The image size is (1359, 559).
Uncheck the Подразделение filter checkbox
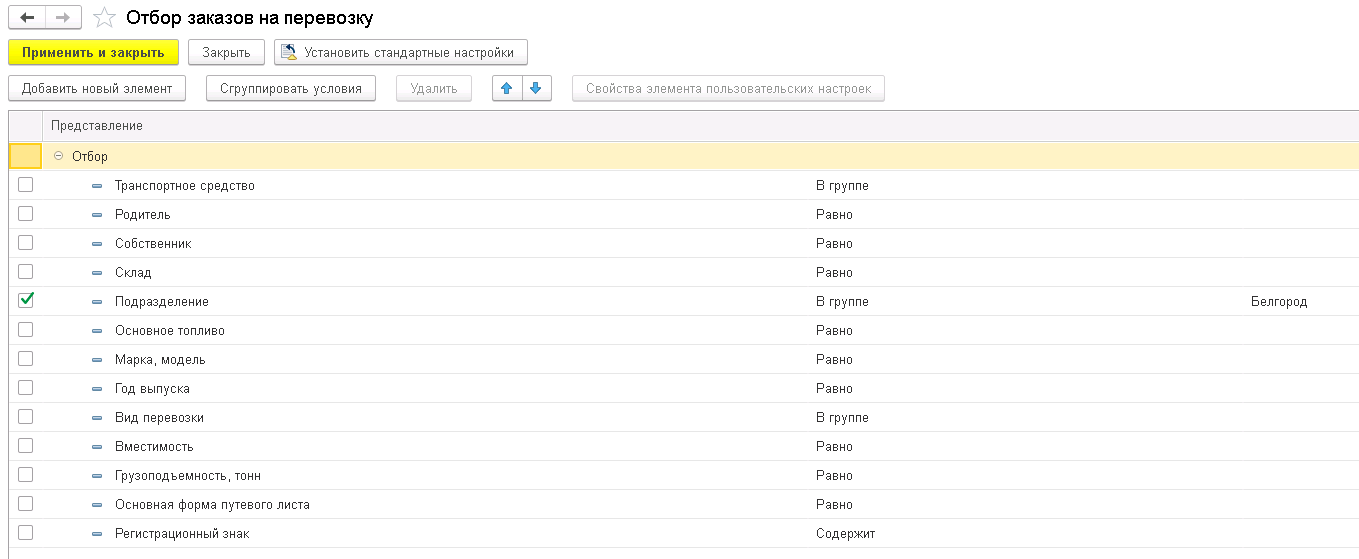click(26, 300)
